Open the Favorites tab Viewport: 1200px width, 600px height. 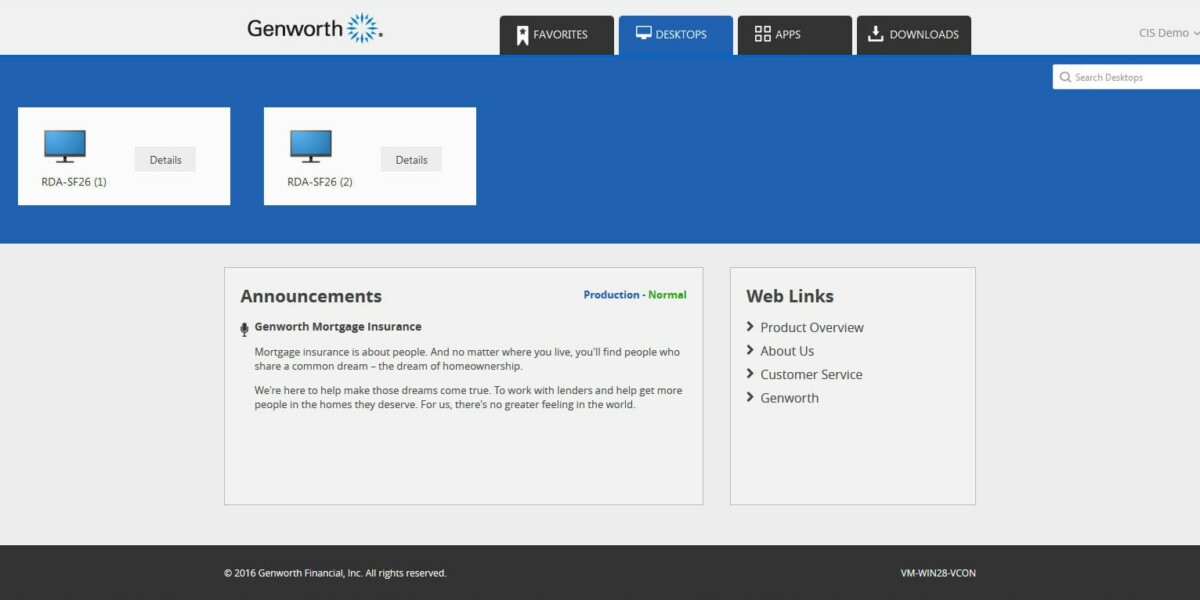click(557, 35)
